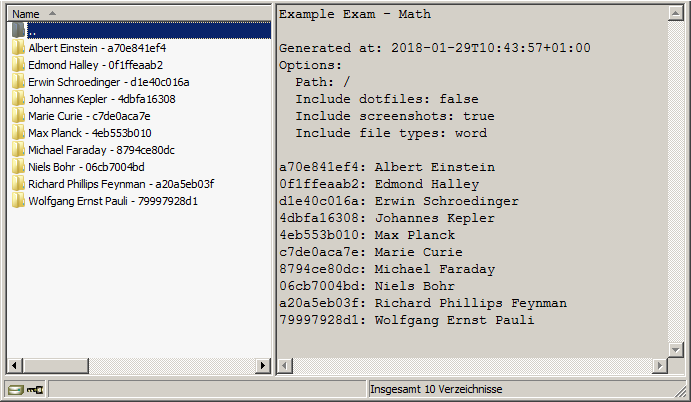
Task: Click folder icon of Edmond Halley - 0f1ffeaab2
Action: (18, 65)
